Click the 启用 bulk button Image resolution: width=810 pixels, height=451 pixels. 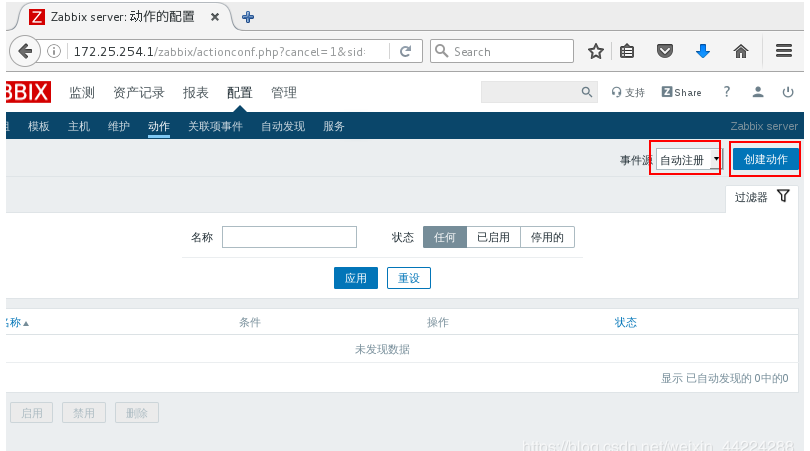pos(32,413)
